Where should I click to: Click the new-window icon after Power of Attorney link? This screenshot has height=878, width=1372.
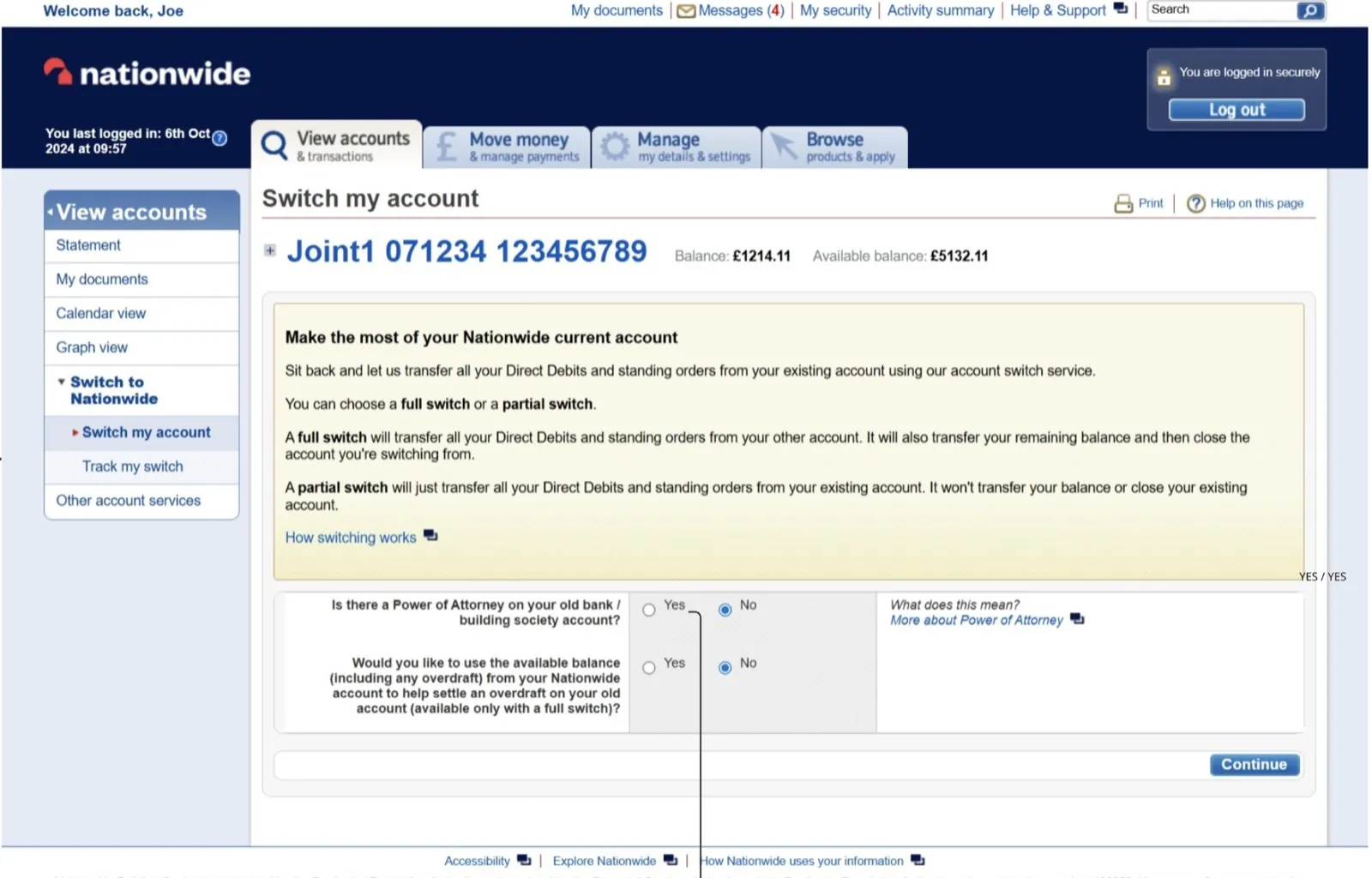click(x=1077, y=618)
